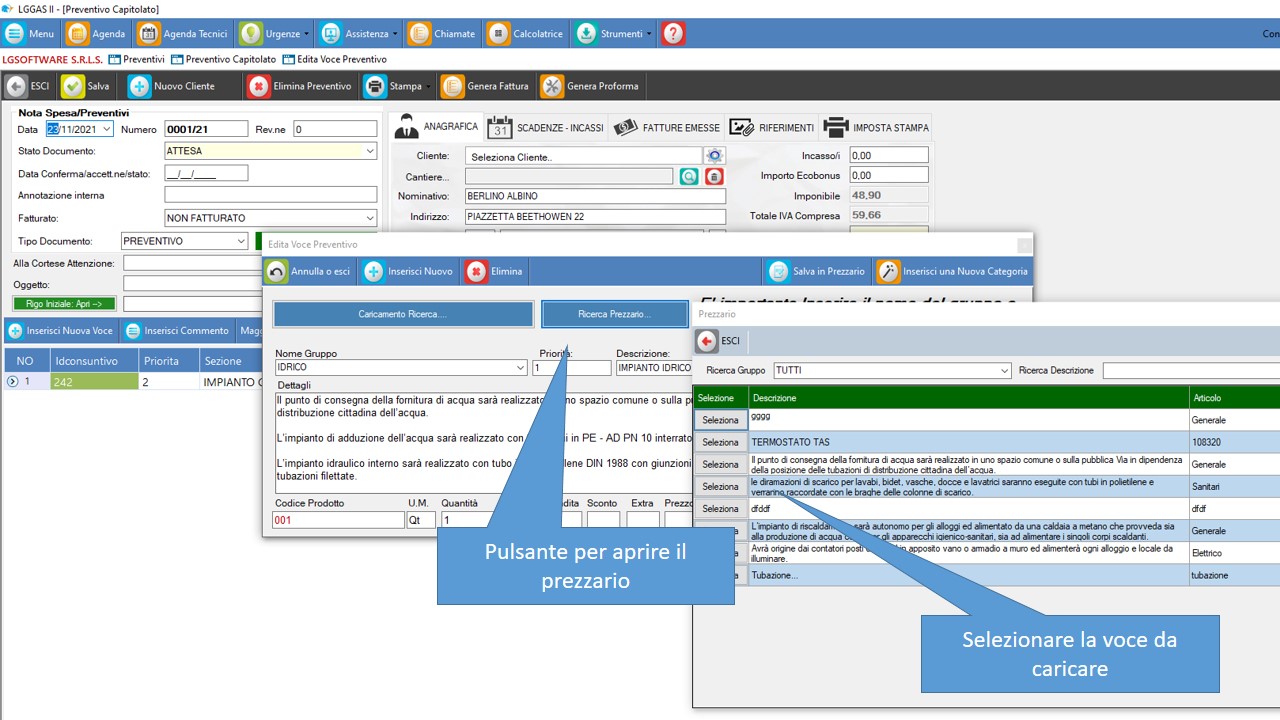Click Salva in Prezzario icon

[x=778, y=271]
